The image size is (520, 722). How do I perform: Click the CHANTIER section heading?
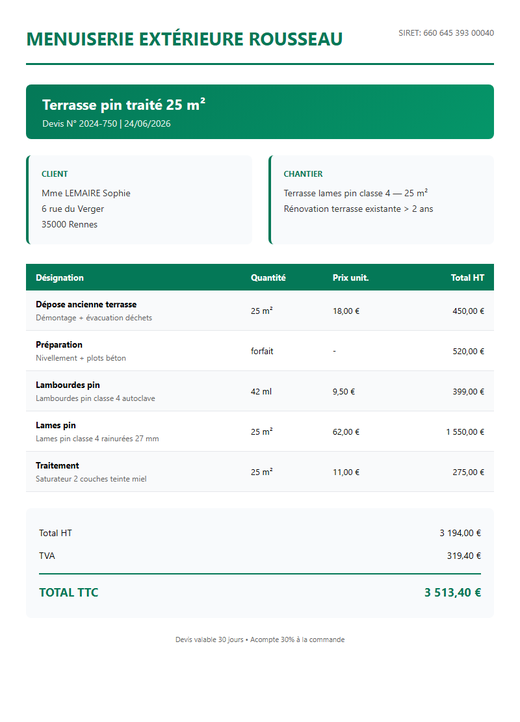pyautogui.click(x=303, y=174)
